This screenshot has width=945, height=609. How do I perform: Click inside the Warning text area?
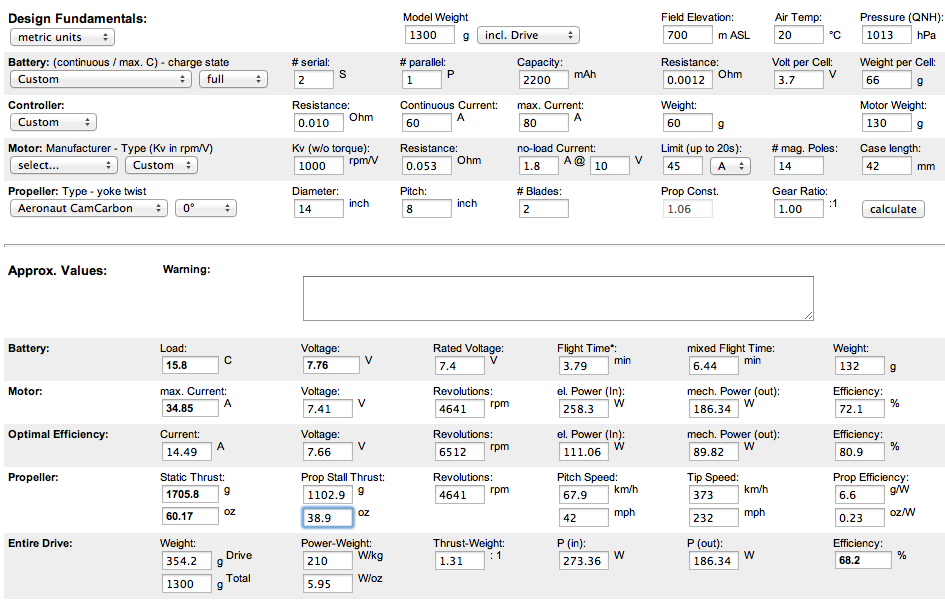coord(558,298)
